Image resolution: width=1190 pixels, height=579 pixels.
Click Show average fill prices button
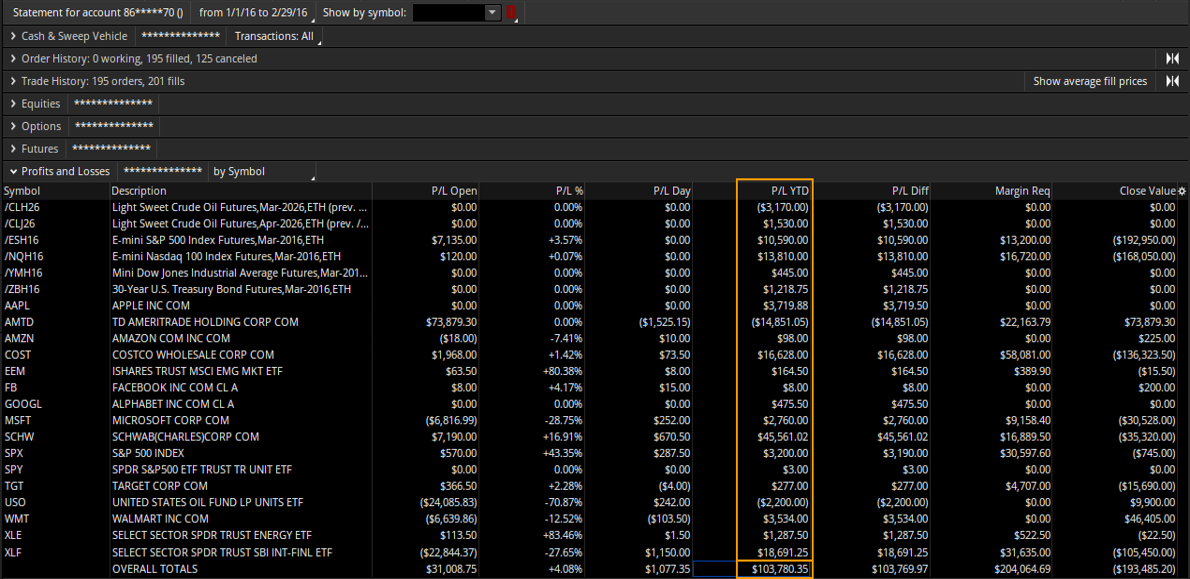point(1090,81)
